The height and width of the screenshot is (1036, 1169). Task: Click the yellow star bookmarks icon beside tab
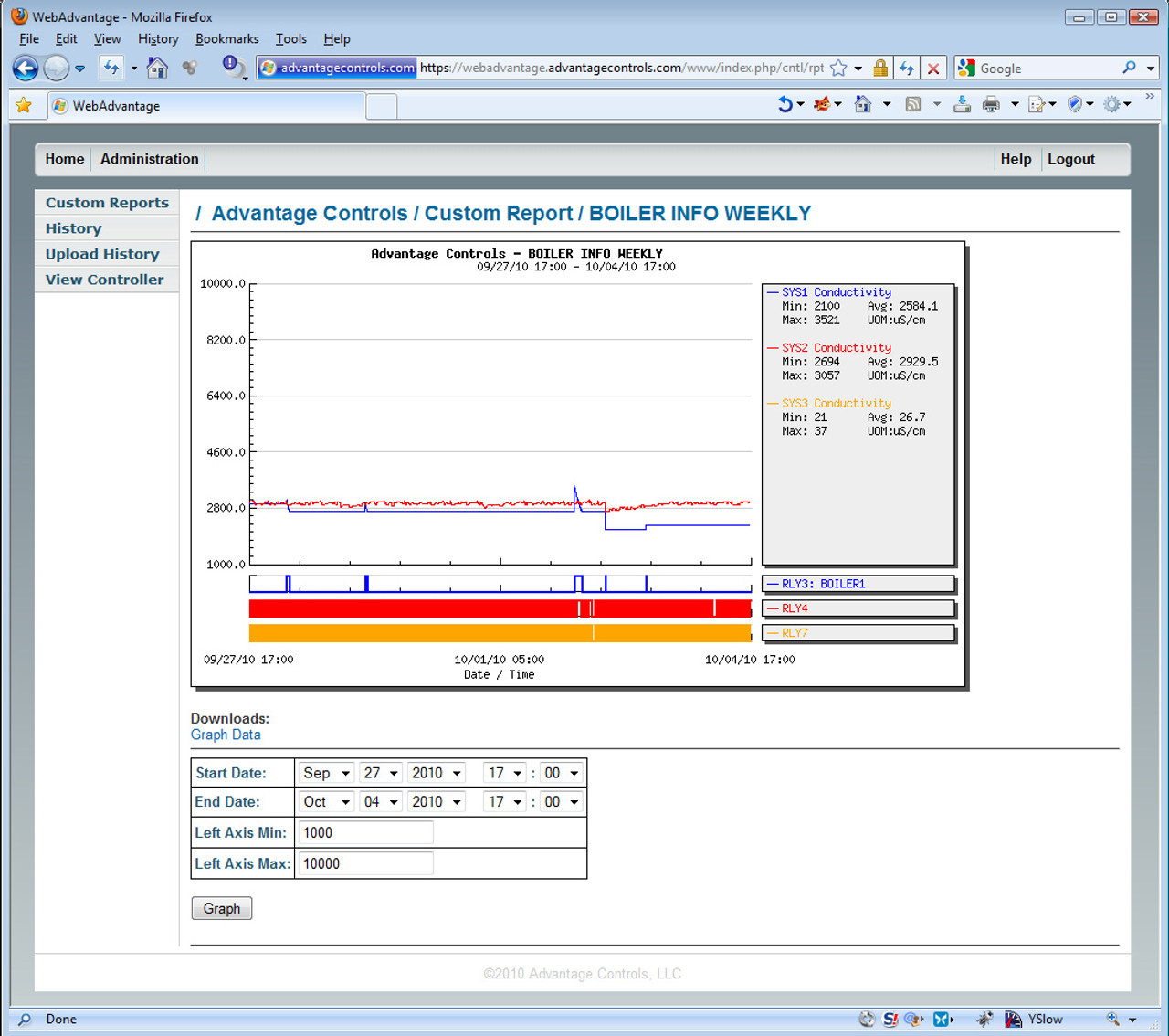pyautogui.click(x=24, y=105)
